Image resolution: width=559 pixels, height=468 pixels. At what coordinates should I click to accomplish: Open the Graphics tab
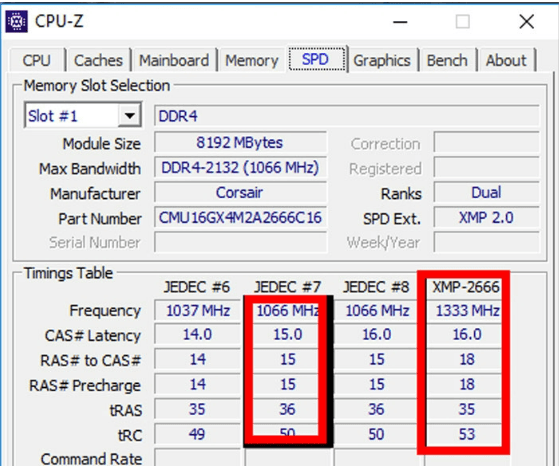click(x=382, y=60)
